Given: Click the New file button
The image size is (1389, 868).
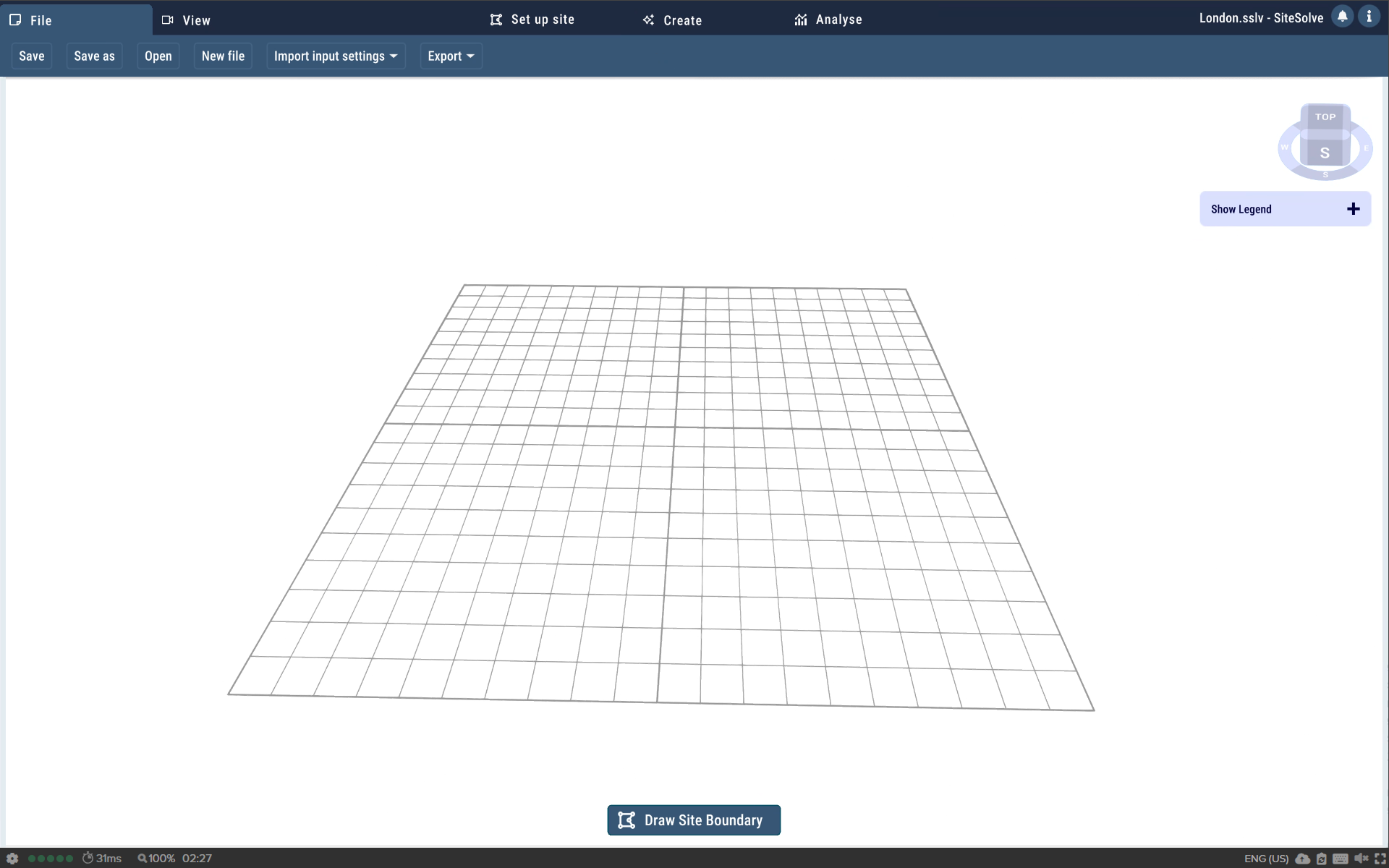Looking at the screenshot, I should [223, 56].
